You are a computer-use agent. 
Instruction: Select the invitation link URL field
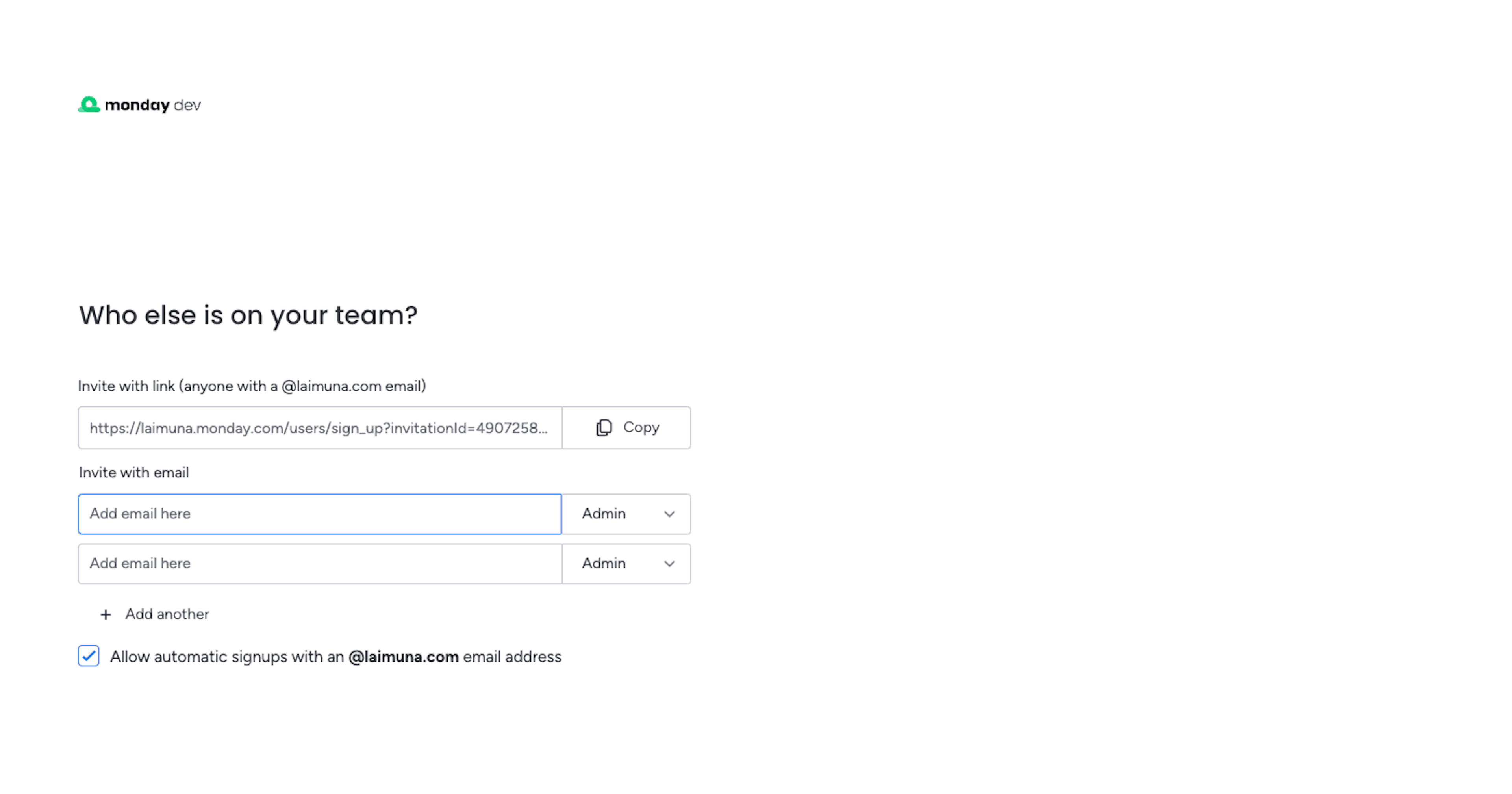pyautogui.click(x=319, y=428)
